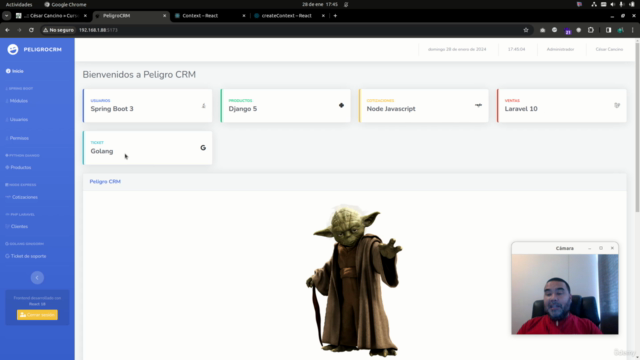This screenshot has width=640, height=360.
Task: Open Inicio in the sidebar
Action: [15, 71]
